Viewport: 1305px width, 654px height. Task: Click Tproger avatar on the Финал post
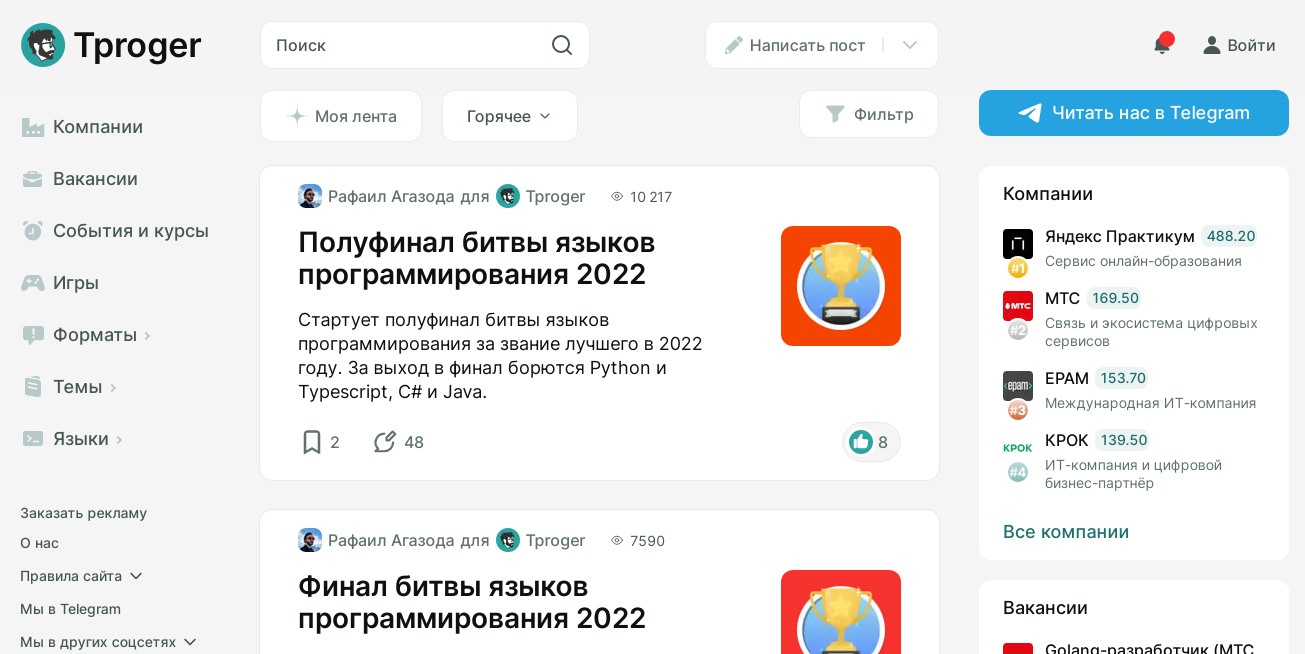point(508,540)
